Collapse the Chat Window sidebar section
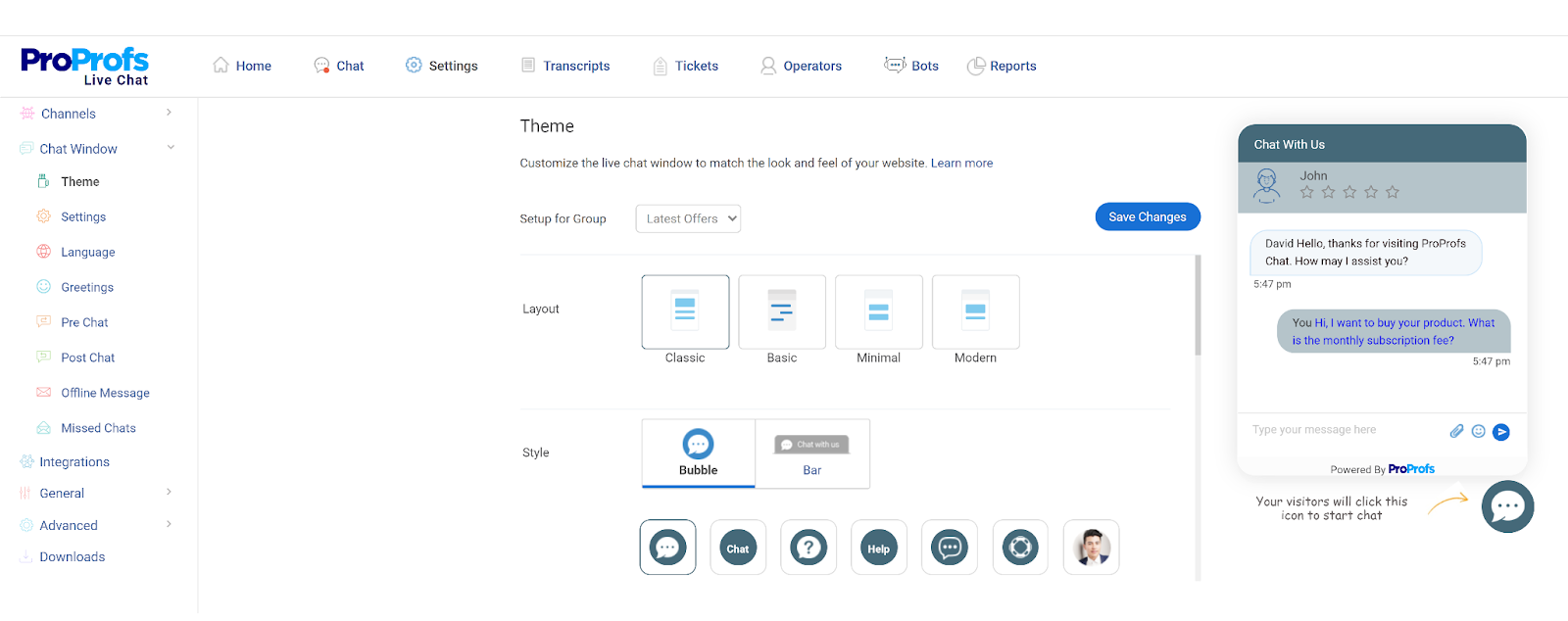The image size is (1568, 621). (97, 149)
